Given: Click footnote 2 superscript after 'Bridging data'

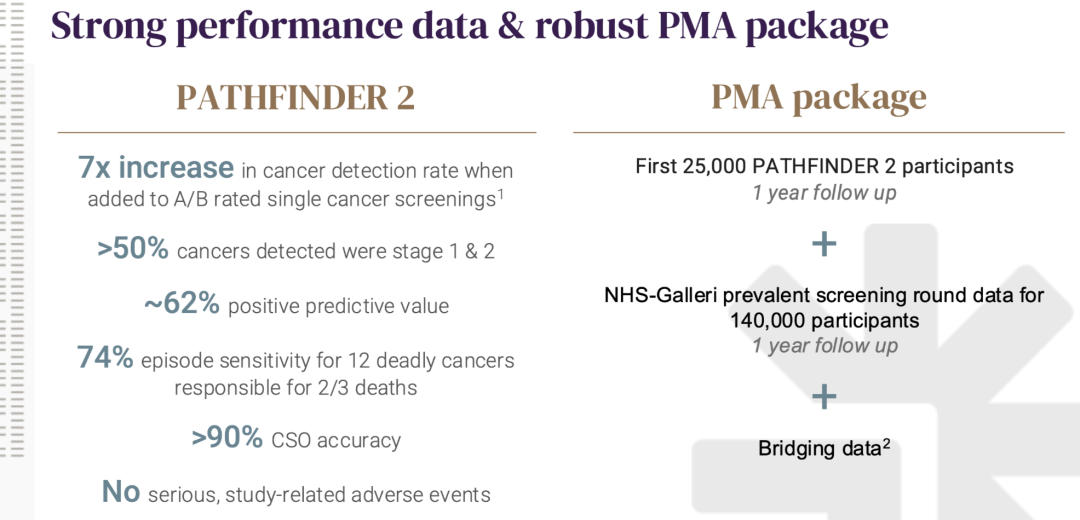Looking at the screenshot, I should [885, 443].
